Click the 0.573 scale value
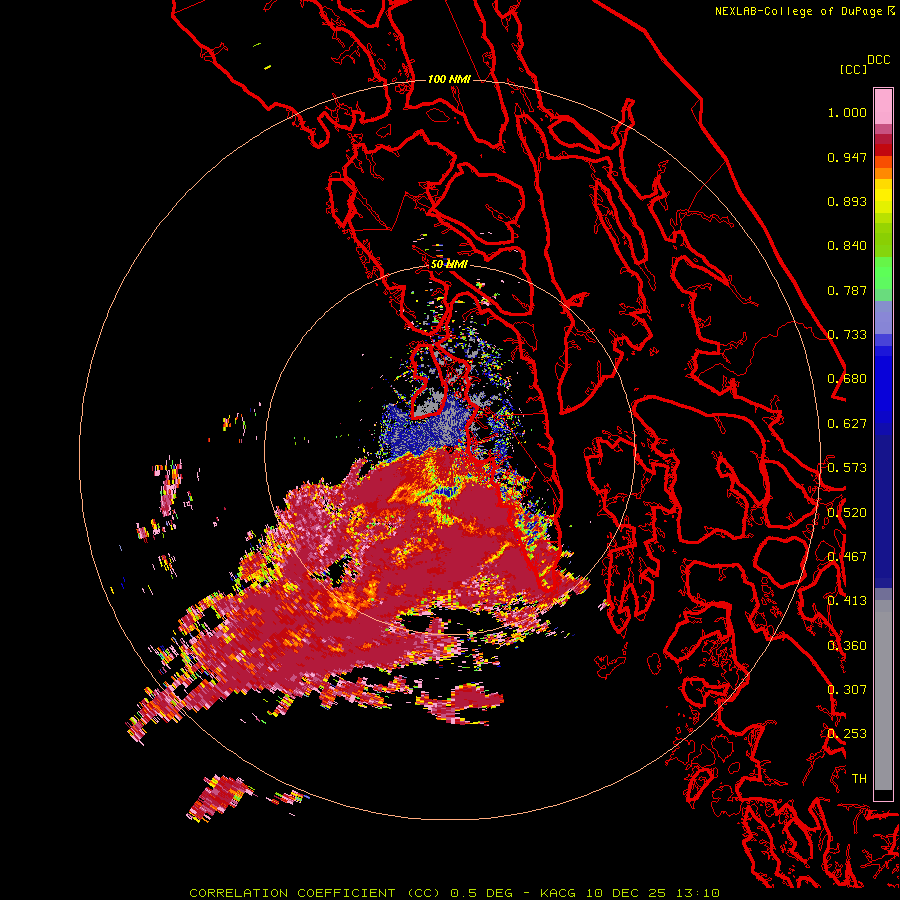Screen dimensions: 900x900 coord(847,468)
